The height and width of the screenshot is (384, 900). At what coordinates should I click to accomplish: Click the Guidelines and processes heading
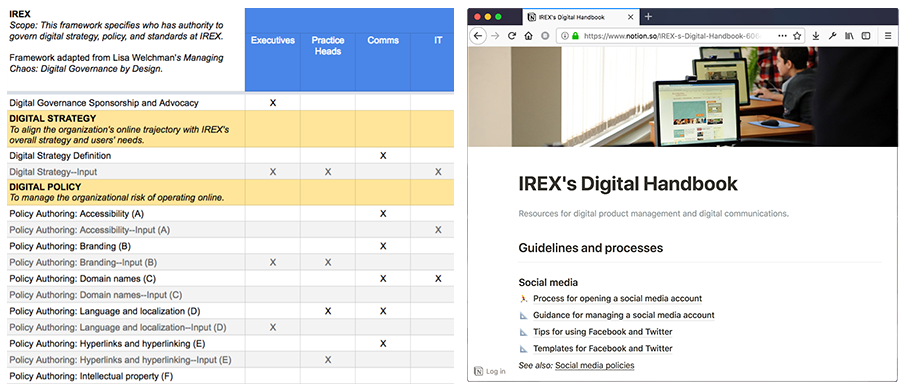point(591,248)
